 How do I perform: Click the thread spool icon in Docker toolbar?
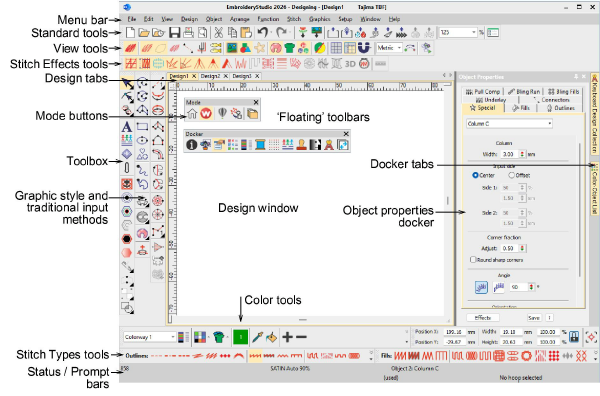(x=260, y=145)
